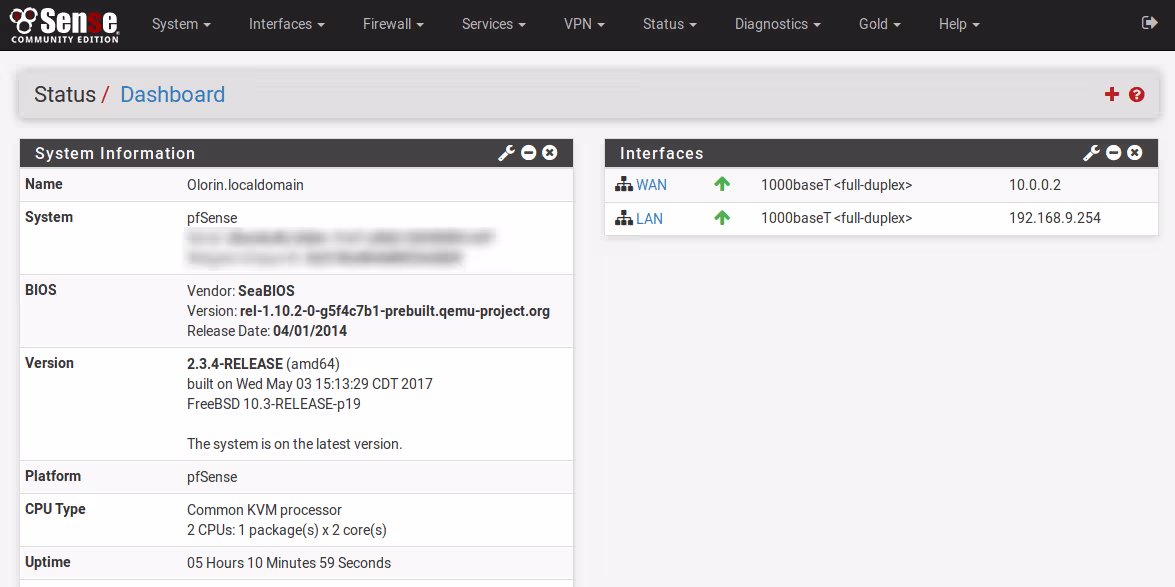Click wrench icon on System Information panel
The width and height of the screenshot is (1175, 587).
pyautogui.click(x=506, y=153)
